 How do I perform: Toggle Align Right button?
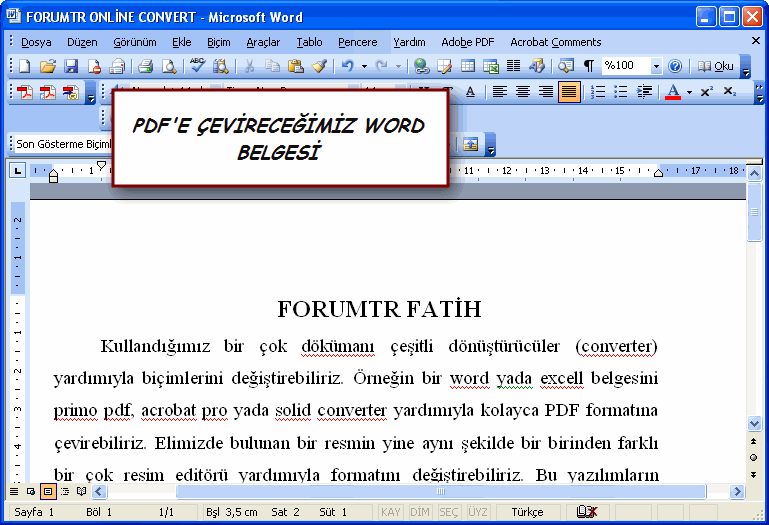coord(545,92)
